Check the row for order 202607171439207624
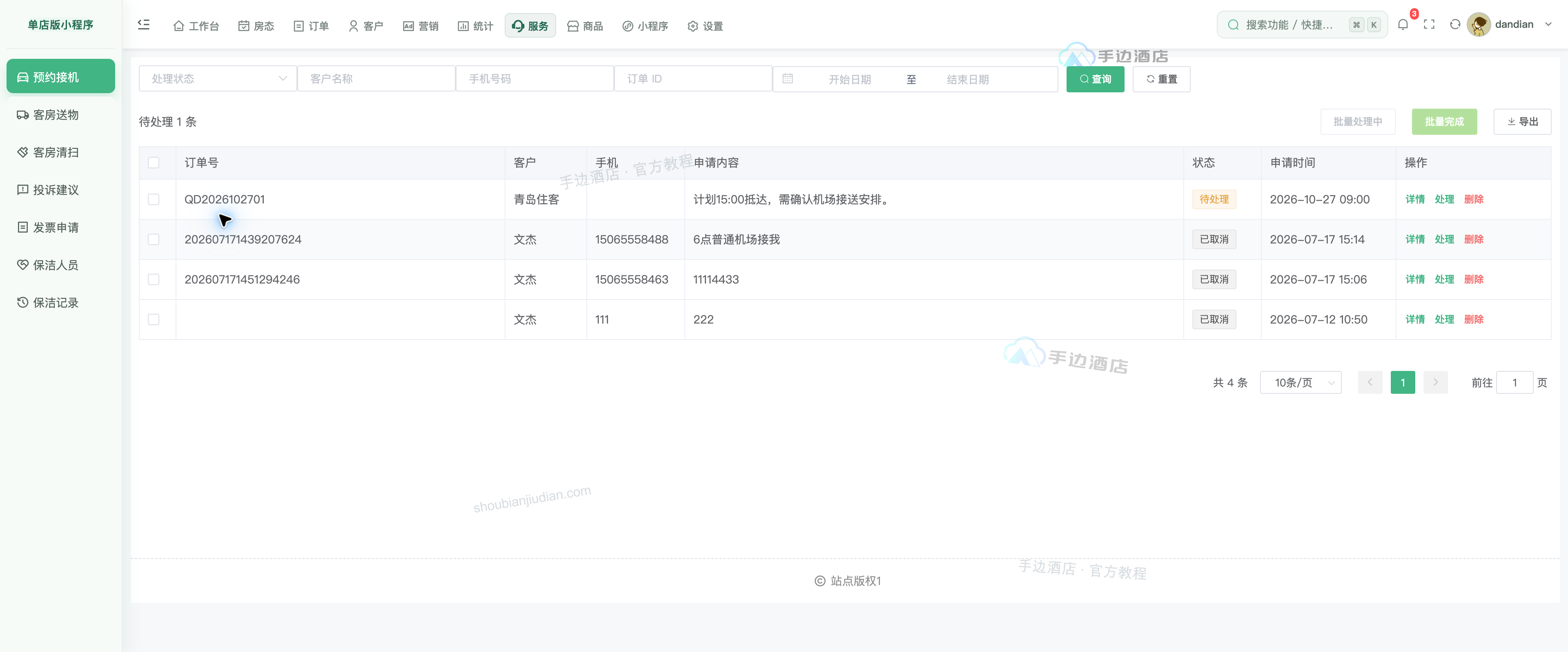This screenshot has height=652, width=1568. (154, 239)
